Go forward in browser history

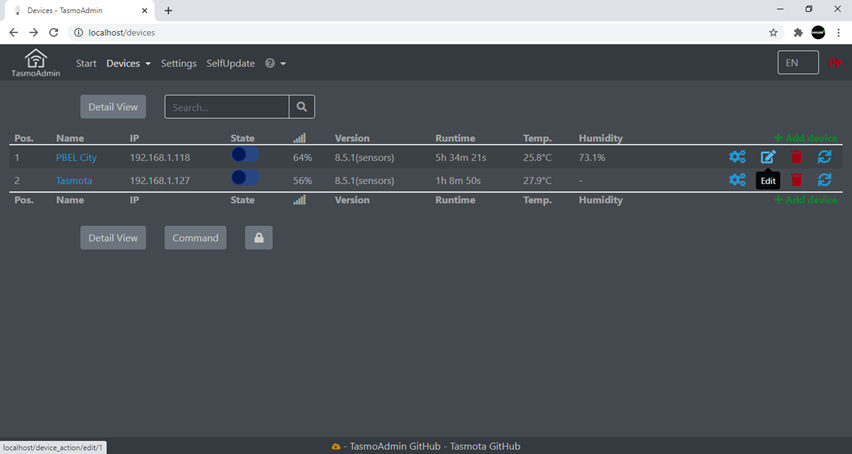(34, 33)
